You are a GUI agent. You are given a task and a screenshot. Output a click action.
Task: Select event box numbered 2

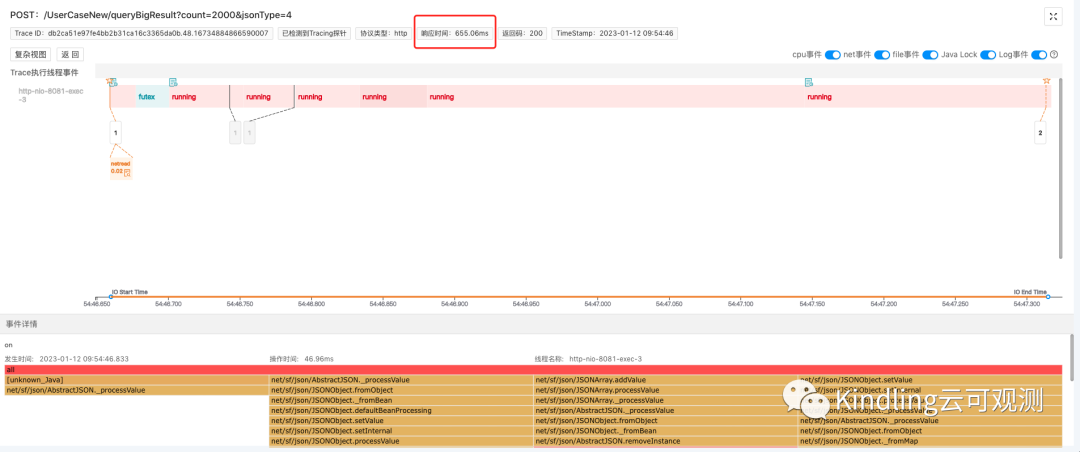coord(1040,132)
